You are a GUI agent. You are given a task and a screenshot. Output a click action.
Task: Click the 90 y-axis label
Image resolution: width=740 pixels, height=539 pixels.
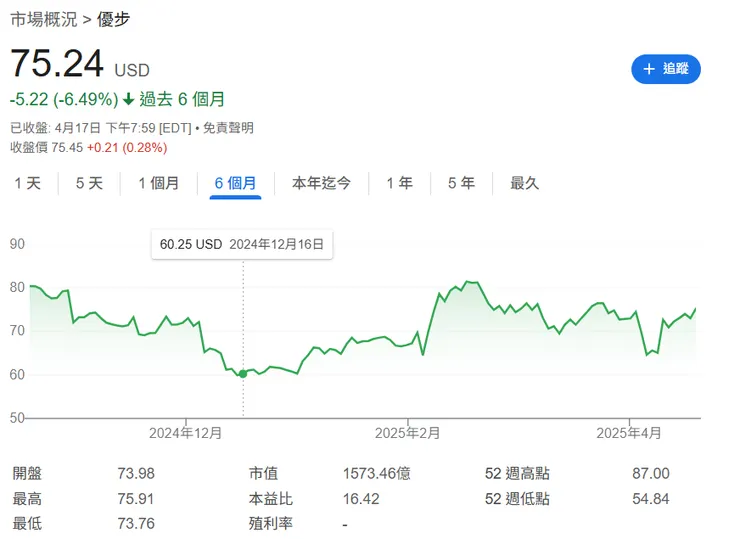tap(17, 244)
